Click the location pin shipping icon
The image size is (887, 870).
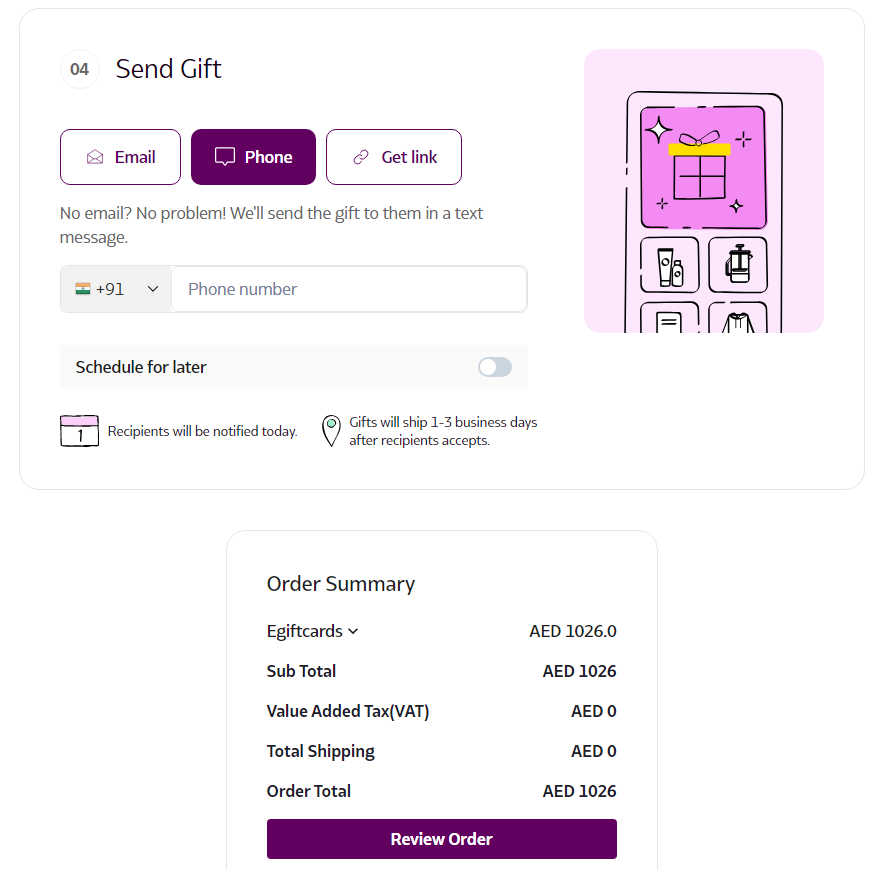(331, 431)
